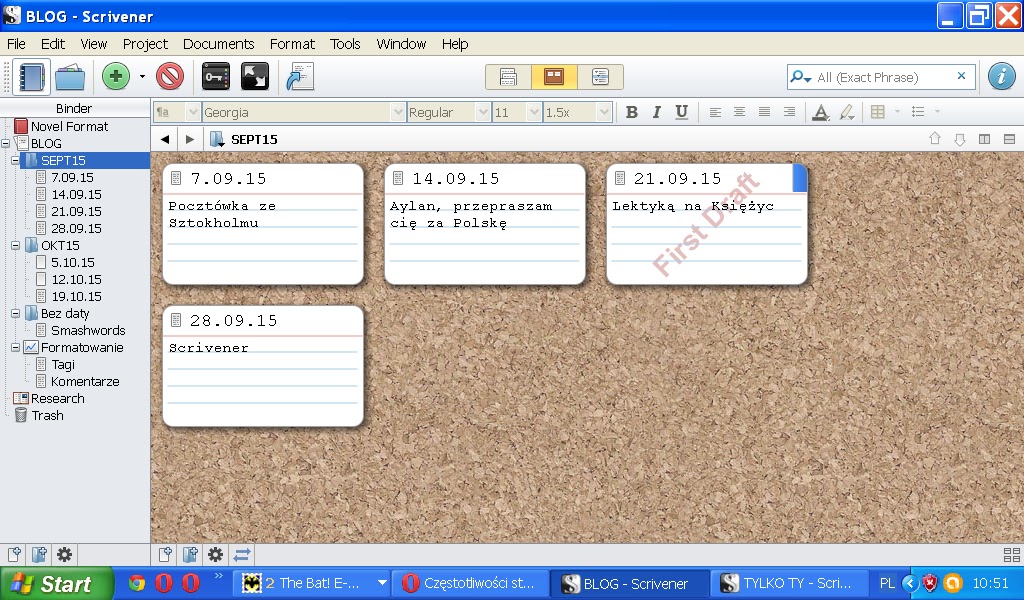Select the Research folder in Binder
Image resolution: width=1024 pixels, height=600 pixels.
click(x=57, y=398)
